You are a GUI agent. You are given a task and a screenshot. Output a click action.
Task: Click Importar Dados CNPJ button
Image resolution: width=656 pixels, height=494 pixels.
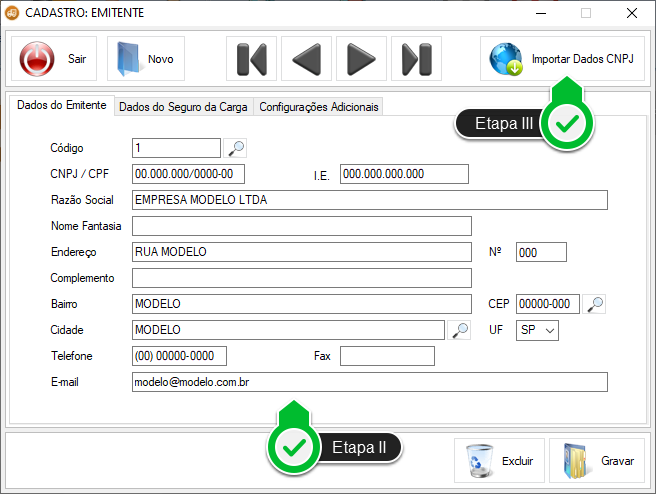[562, 59]
